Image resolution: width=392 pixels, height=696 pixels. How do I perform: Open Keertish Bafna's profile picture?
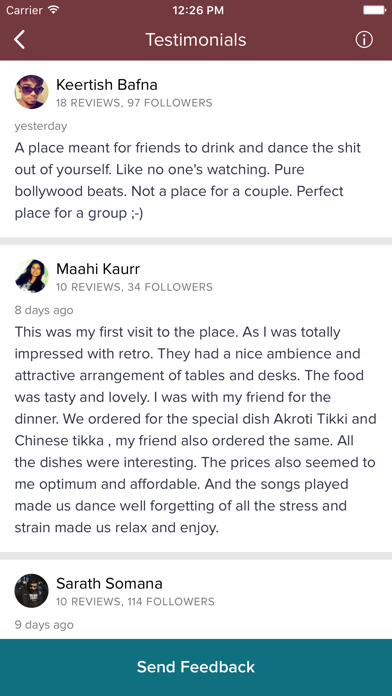32,92
